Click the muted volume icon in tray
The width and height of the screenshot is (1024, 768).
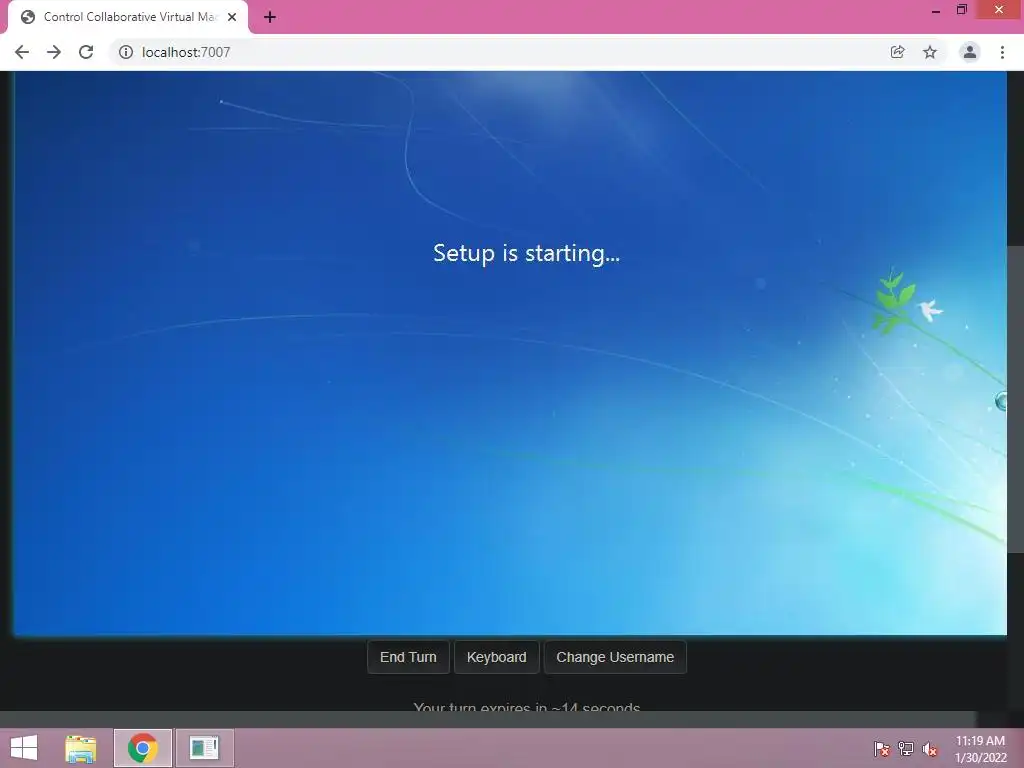pyautogui.click(x=930, y=748)
